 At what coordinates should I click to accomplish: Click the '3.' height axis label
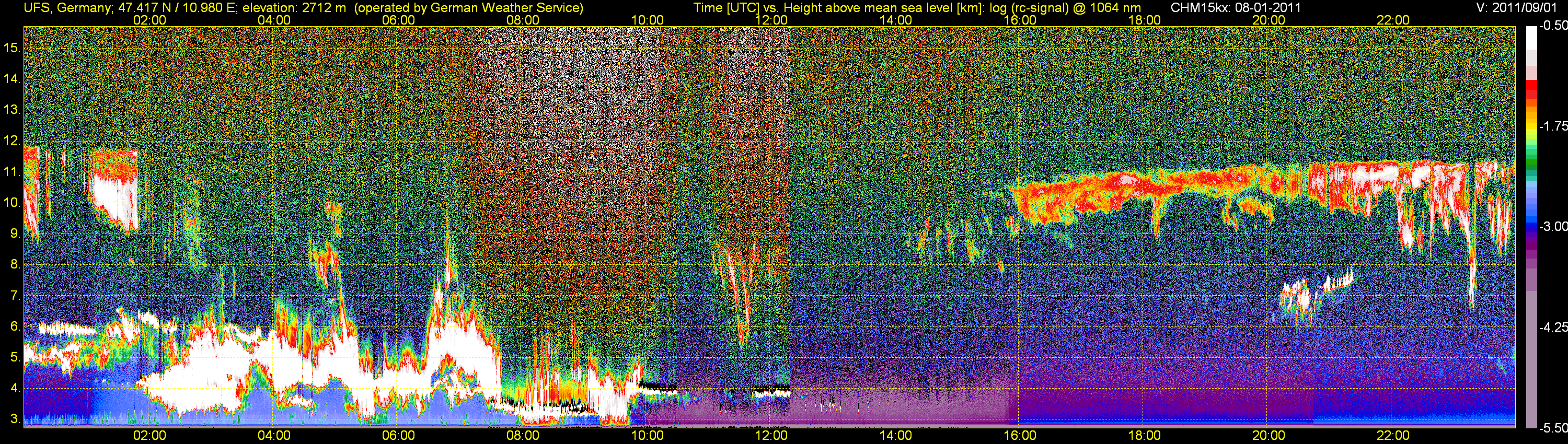[16, 419]
